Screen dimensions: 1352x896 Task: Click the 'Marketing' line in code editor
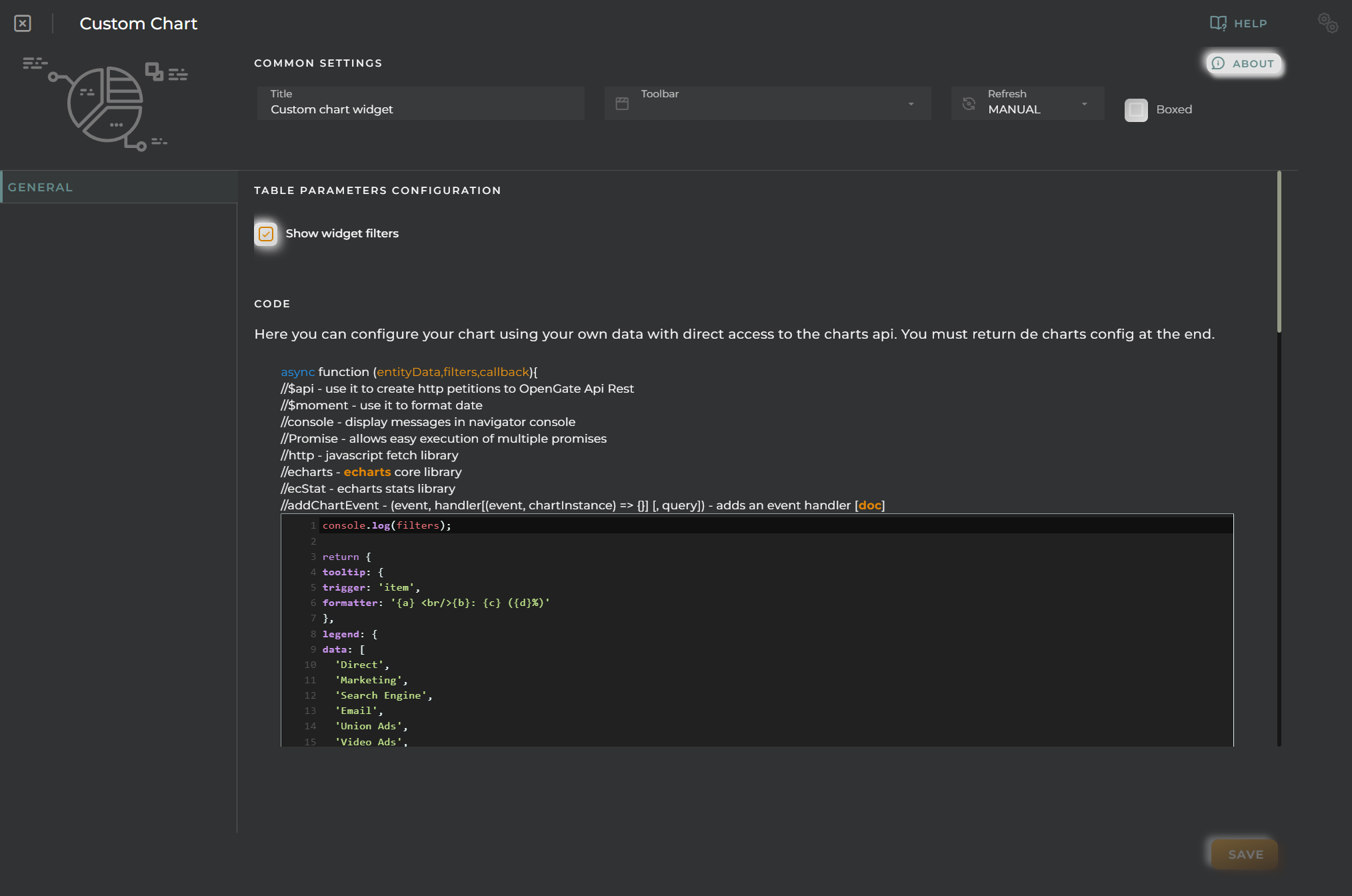click(371, 680)
